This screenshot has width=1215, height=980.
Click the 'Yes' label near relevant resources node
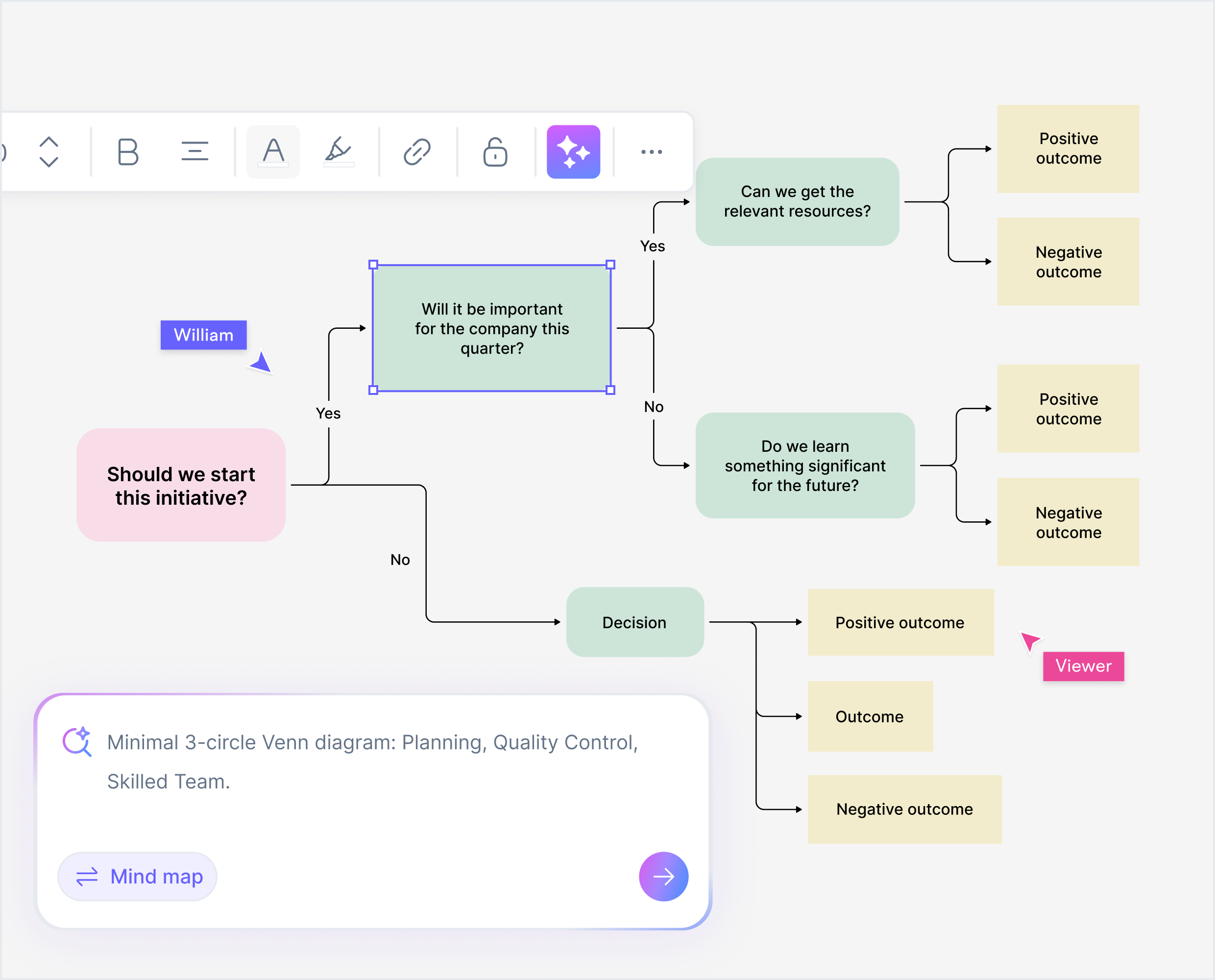[x=653, y=246]
